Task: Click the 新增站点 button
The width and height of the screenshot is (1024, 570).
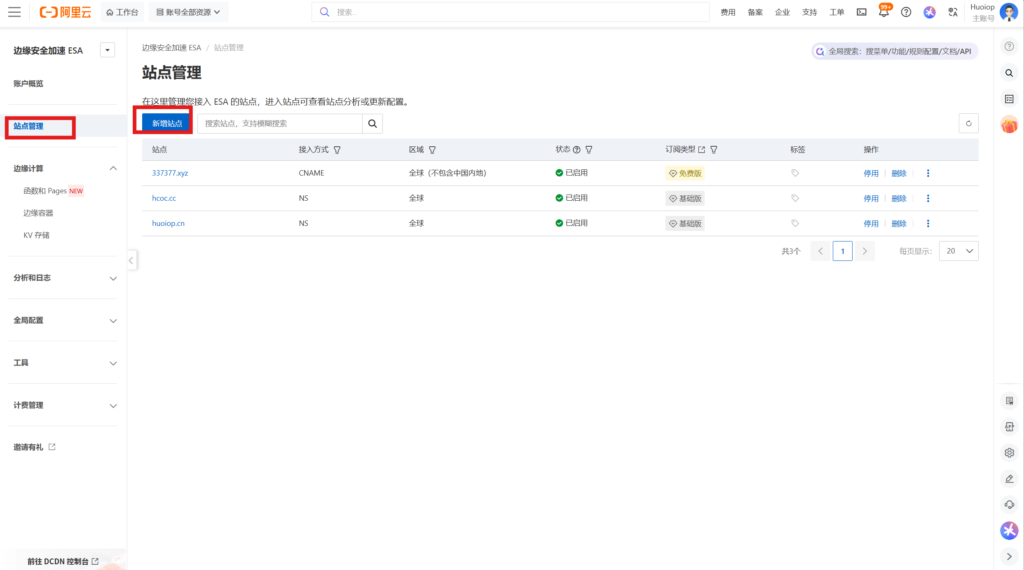Action: (166, 123)
